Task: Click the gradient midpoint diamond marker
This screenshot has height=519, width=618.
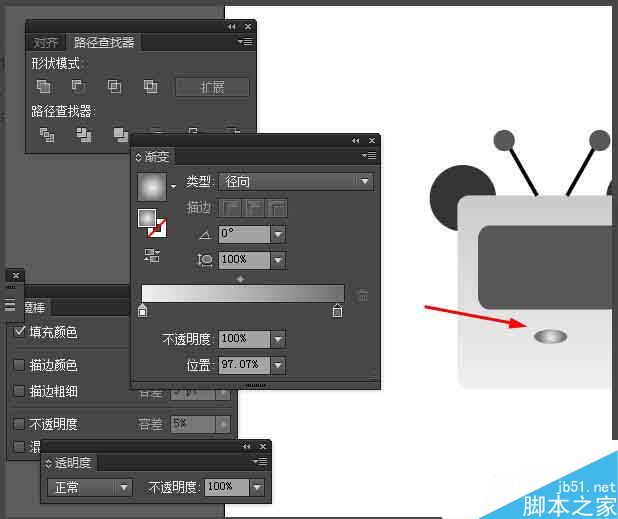Action: (240, 279)
